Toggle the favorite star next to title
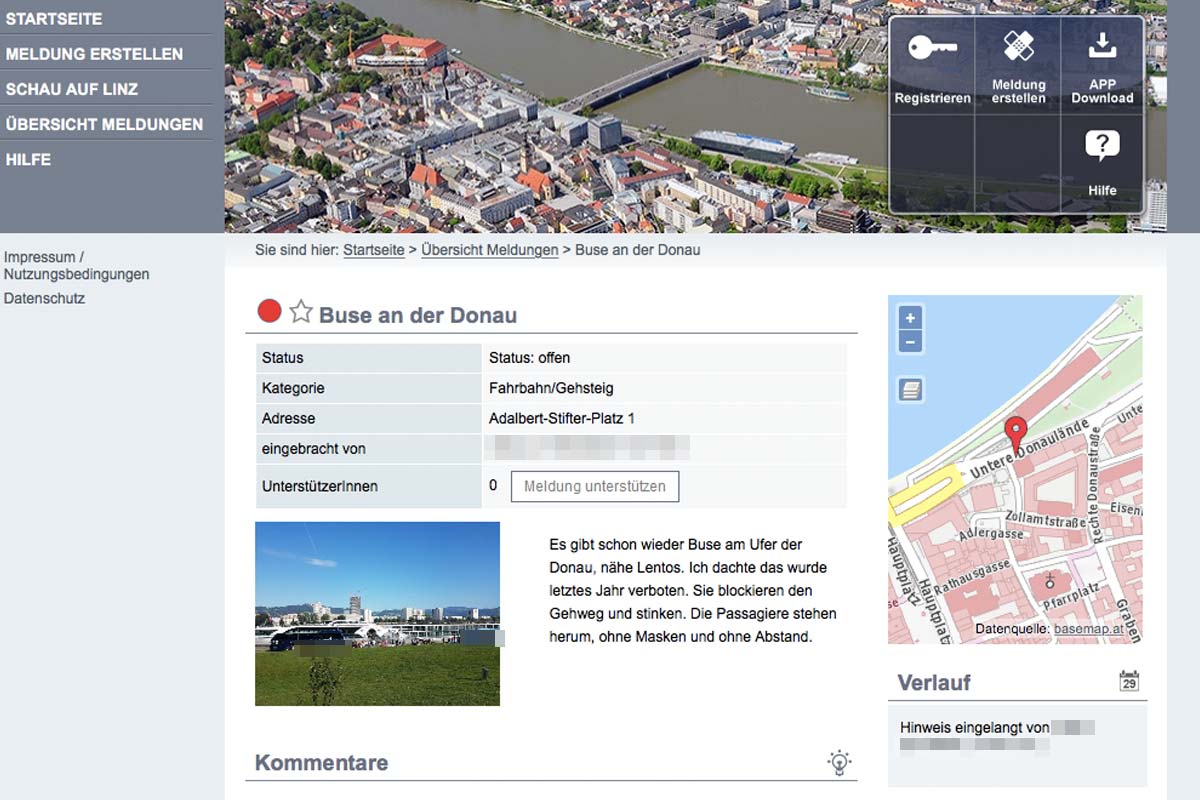This screenshot has width=1200, height=800. 301,312
